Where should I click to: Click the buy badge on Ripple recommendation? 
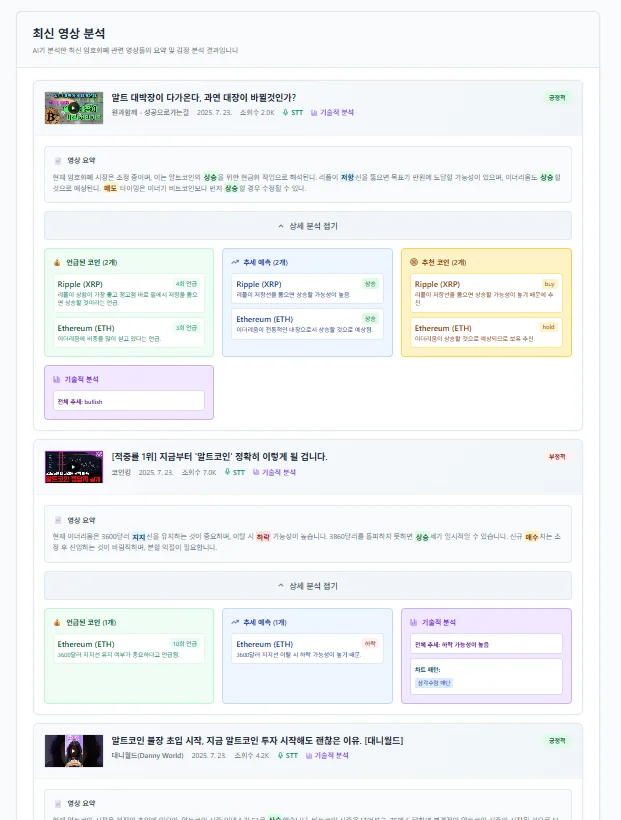coord(549,284)
